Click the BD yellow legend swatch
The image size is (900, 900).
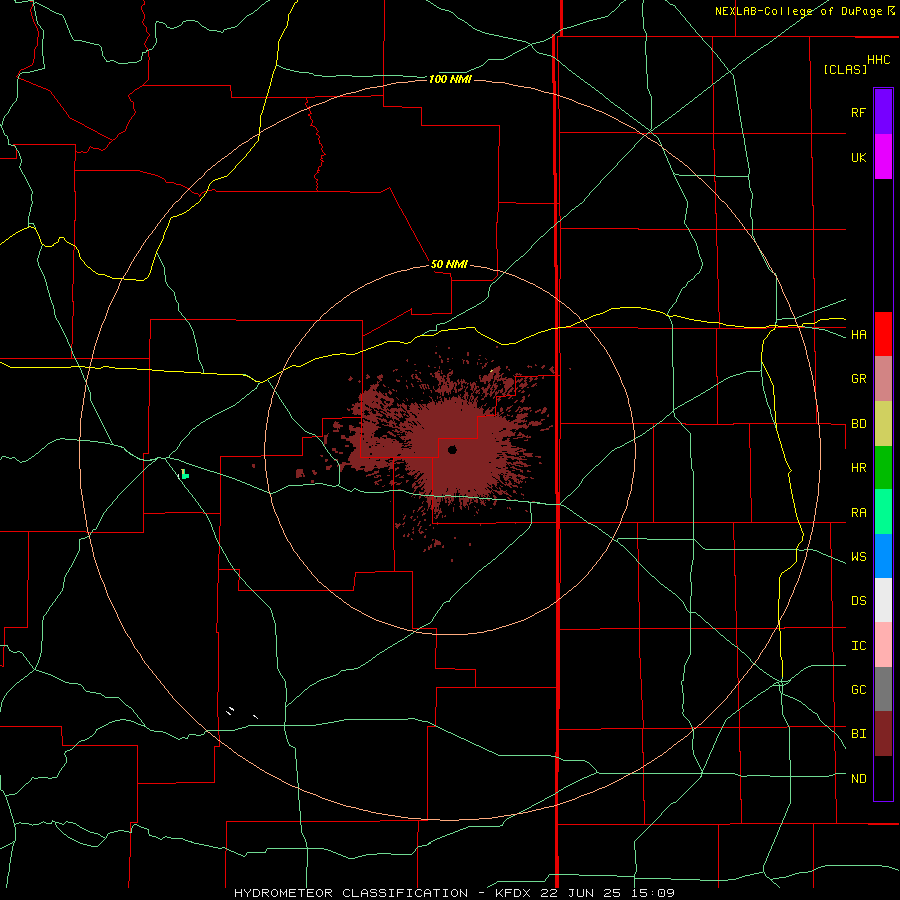(x=883, y=424)
